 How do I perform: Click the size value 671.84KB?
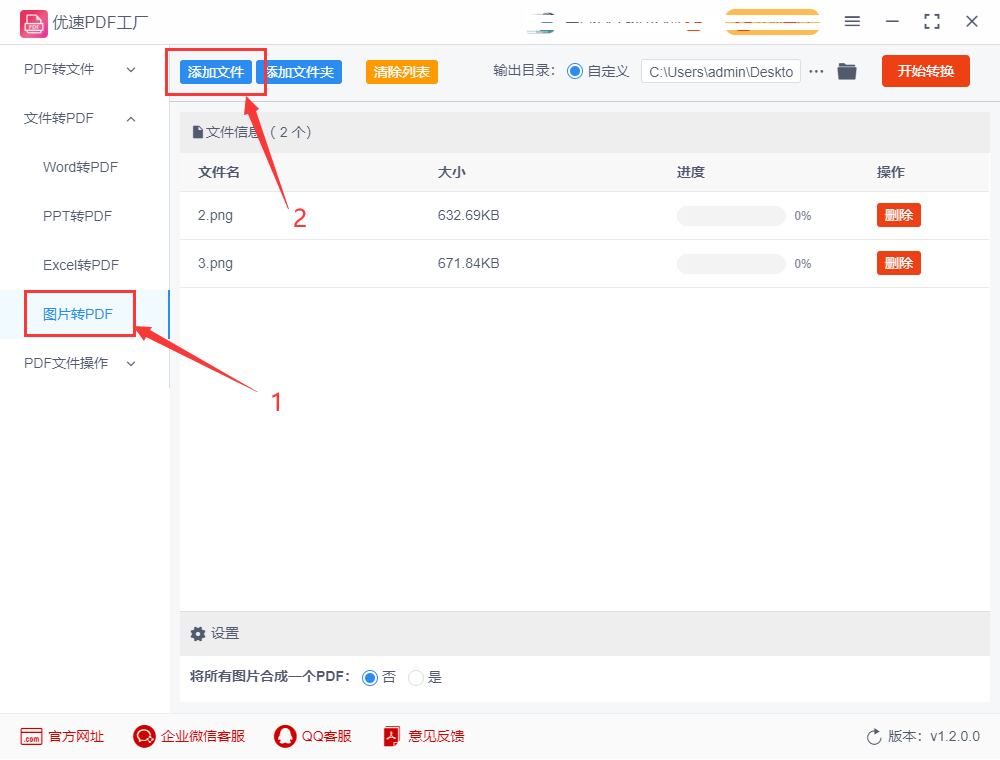coord(468,263)
